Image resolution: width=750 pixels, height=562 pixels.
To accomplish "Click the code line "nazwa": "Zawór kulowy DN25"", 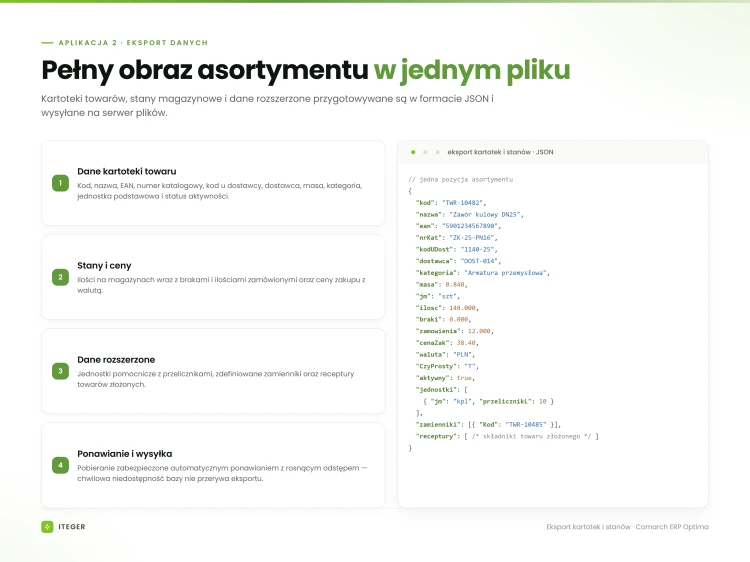I will click(469, 214).
